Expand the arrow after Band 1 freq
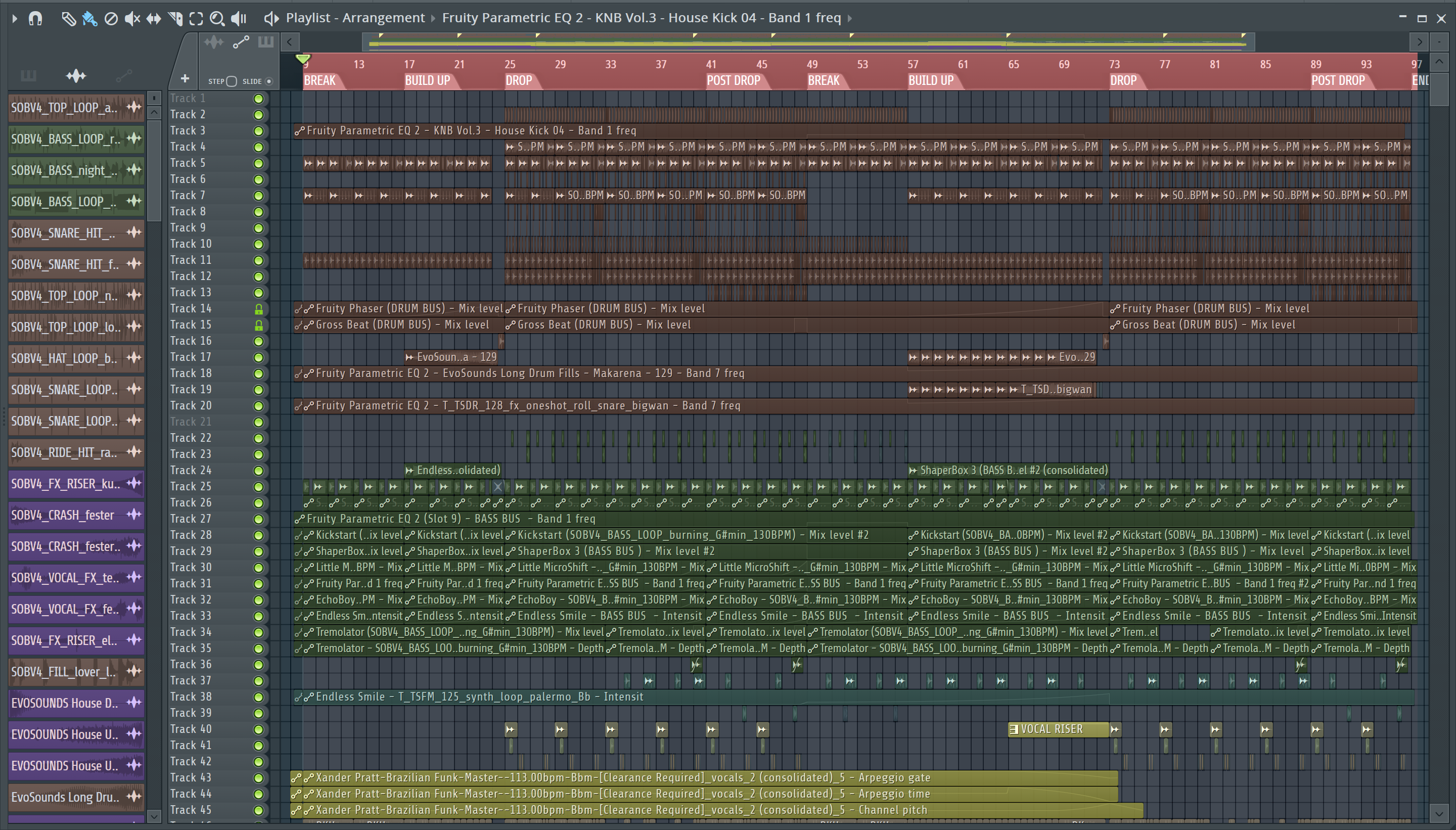The width and height of the screenshot is (1456, 830). tap(849, 18)
